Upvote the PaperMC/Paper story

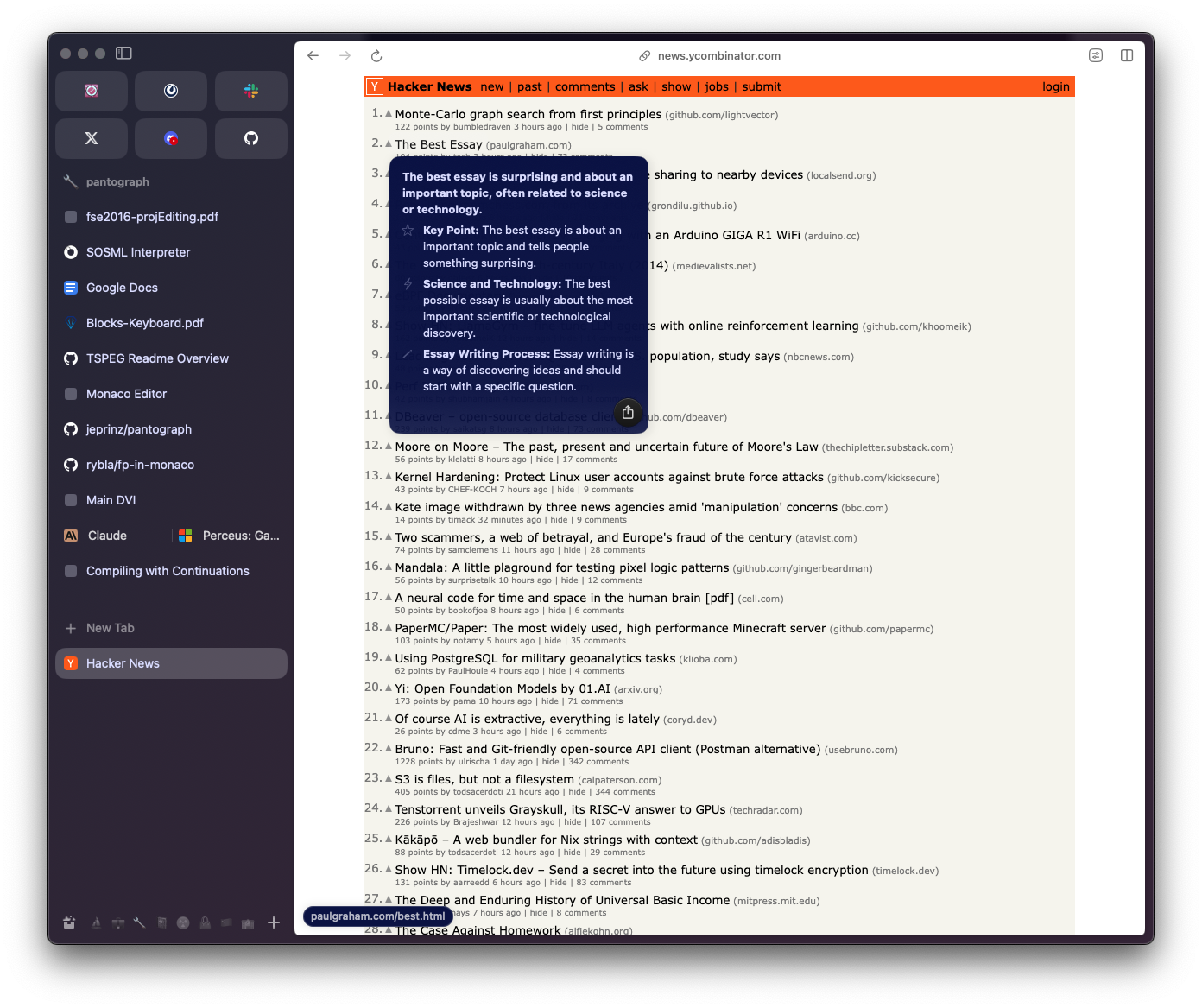tap(389, 627)
